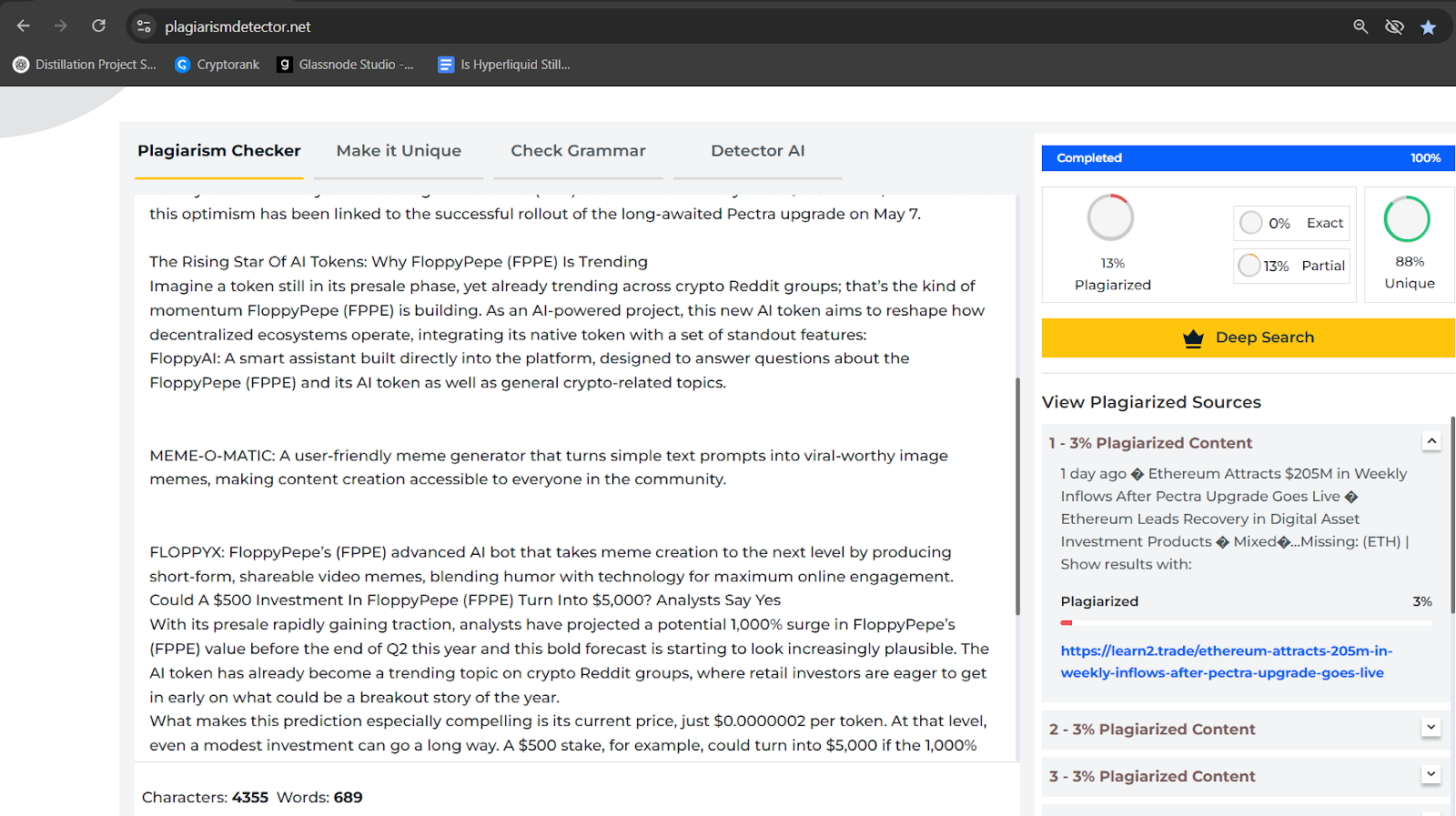Click the 3% Plagiarized red progress bar
This screenshot has height=816, width=1456.
click(1246, 623)
